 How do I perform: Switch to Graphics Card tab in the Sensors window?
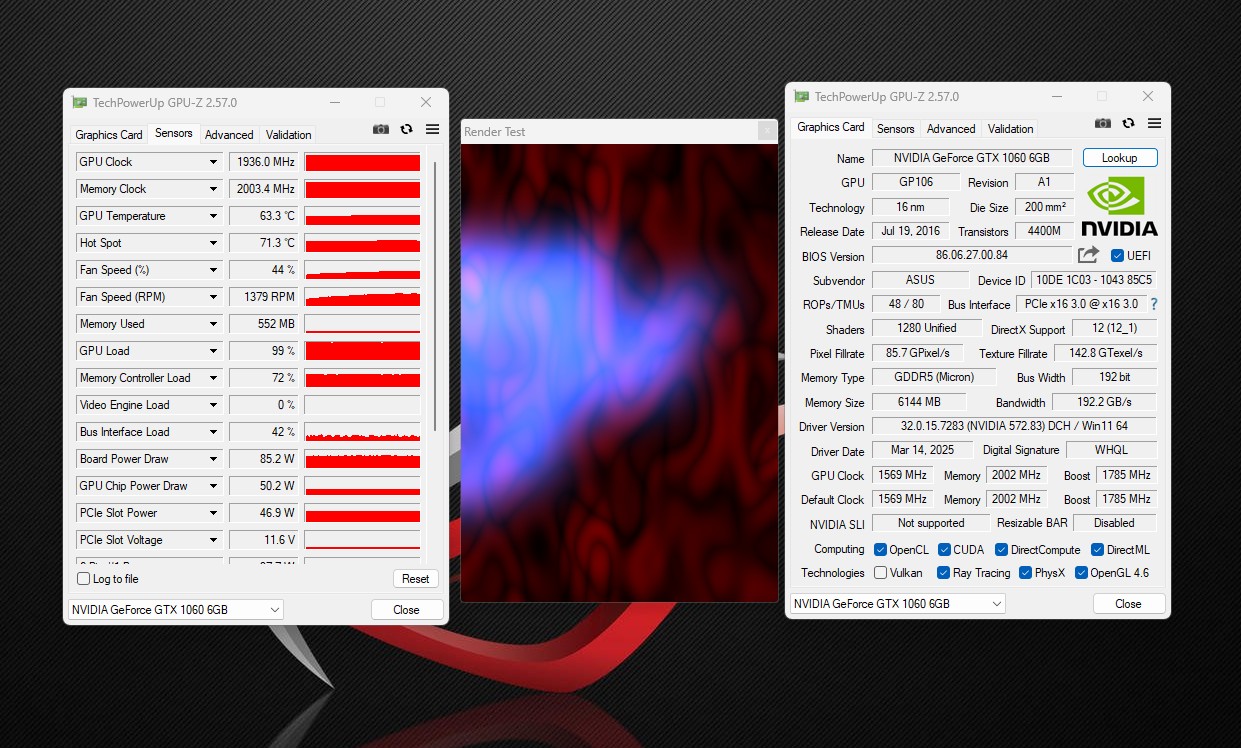109,135
